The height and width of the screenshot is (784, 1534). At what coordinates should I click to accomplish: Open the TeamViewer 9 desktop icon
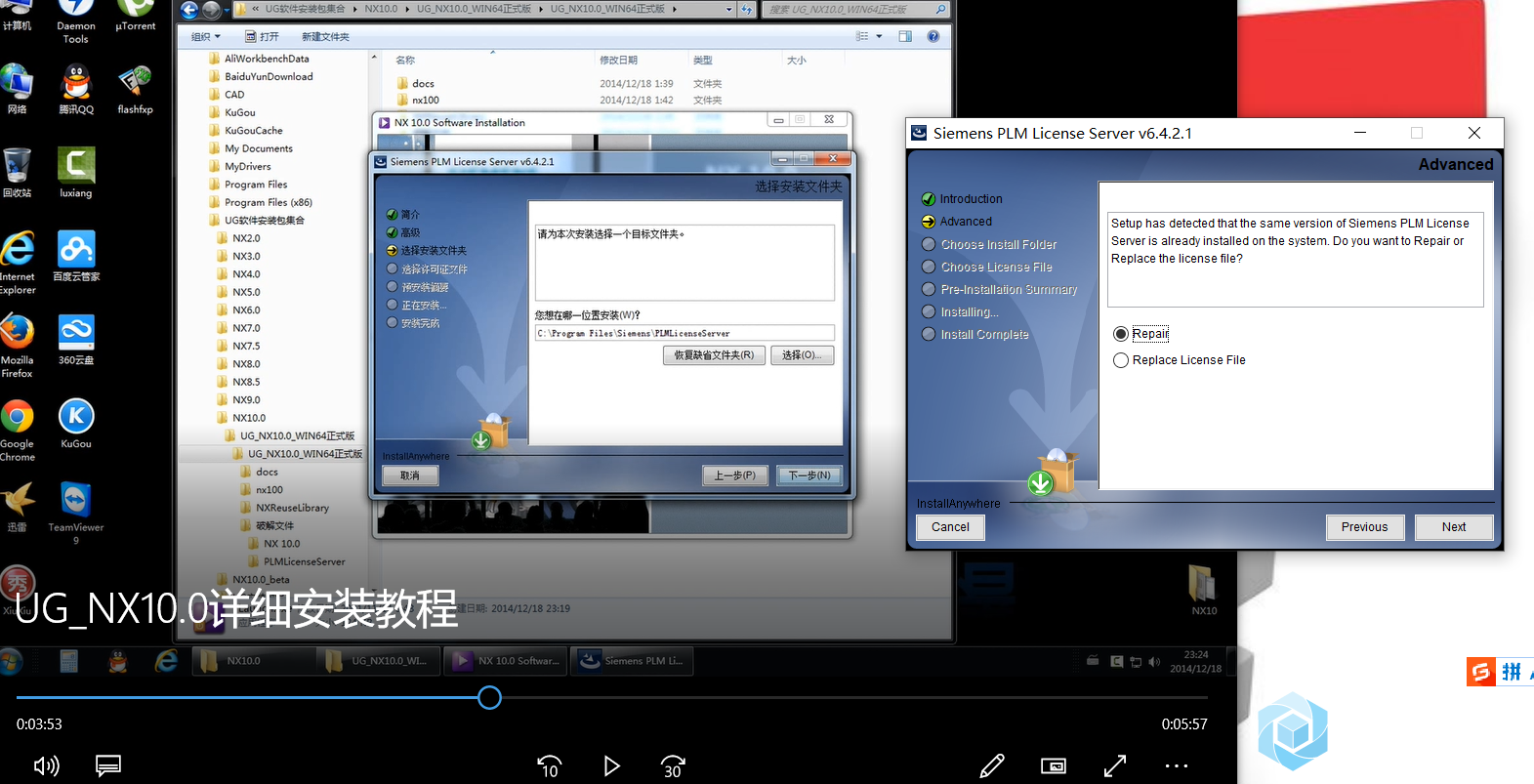[x=76, y=513]
